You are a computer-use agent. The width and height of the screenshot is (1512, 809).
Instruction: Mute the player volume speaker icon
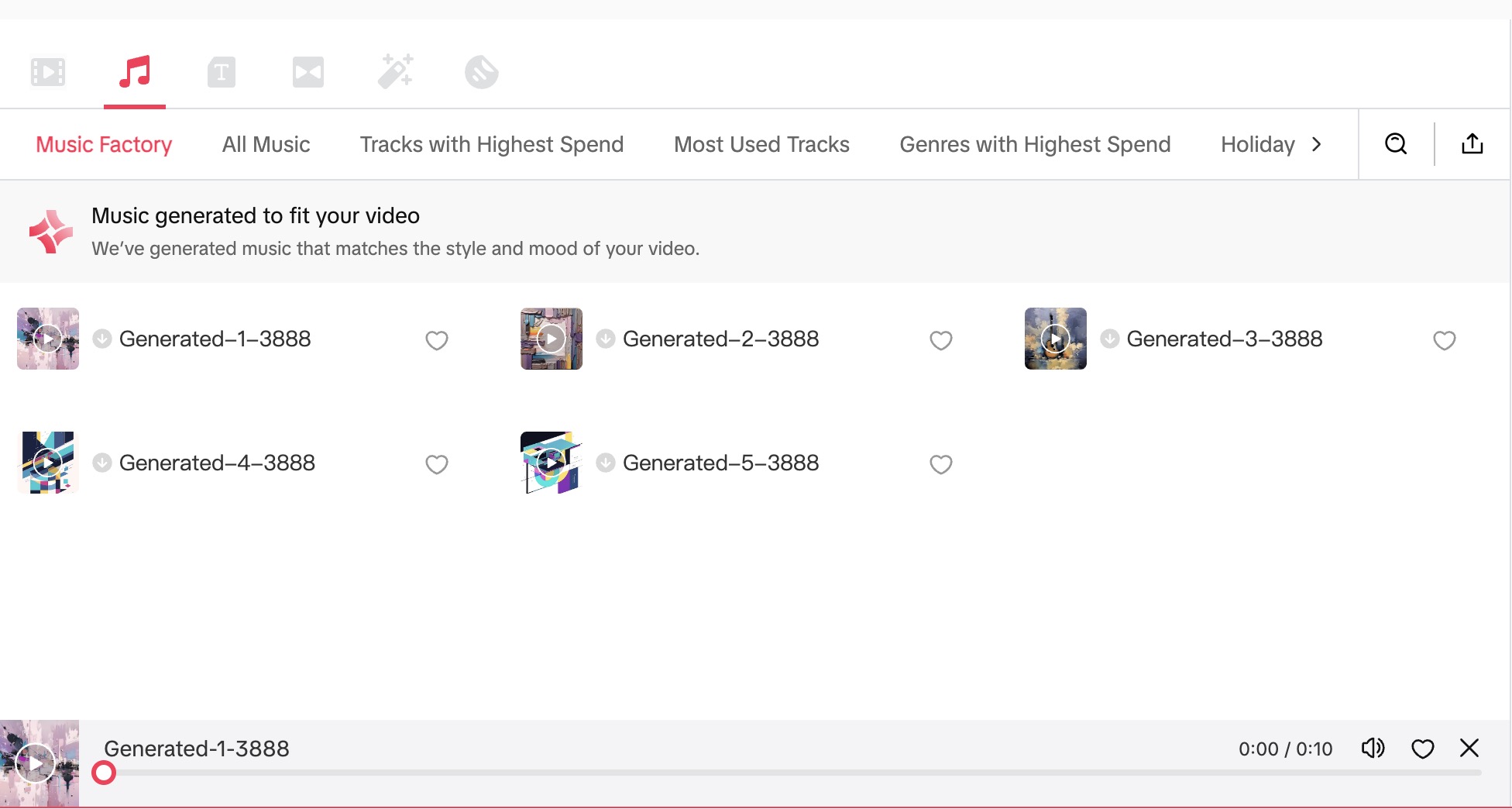[x=1373, y=748]
